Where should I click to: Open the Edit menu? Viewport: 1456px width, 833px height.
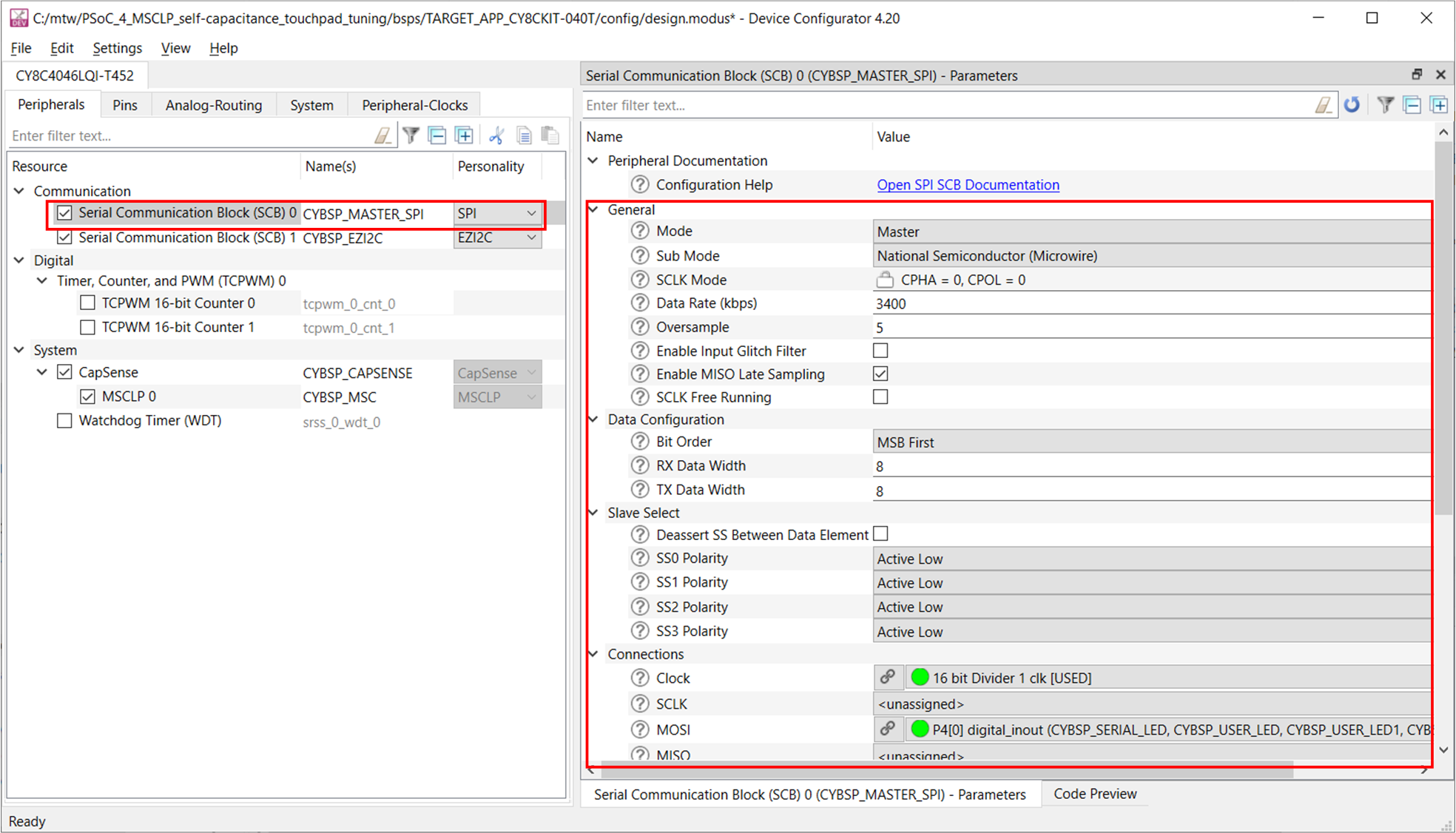[61, 48]
